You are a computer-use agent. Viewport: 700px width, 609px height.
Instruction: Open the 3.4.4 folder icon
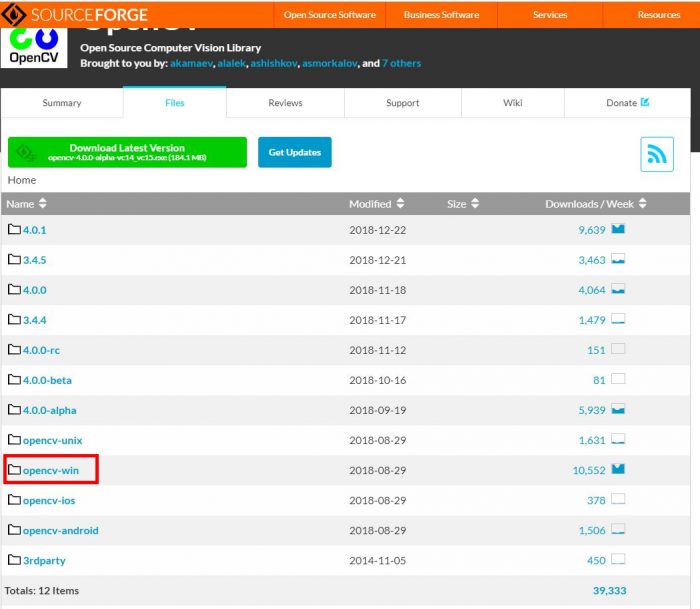14,320
